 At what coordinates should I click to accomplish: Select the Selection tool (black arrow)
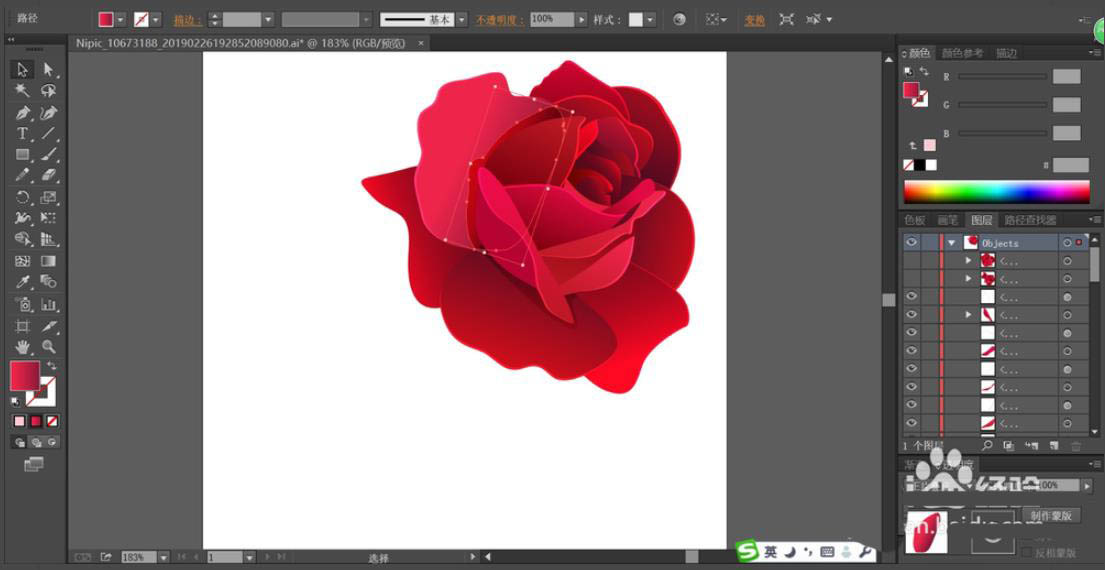tap(23, 69)
